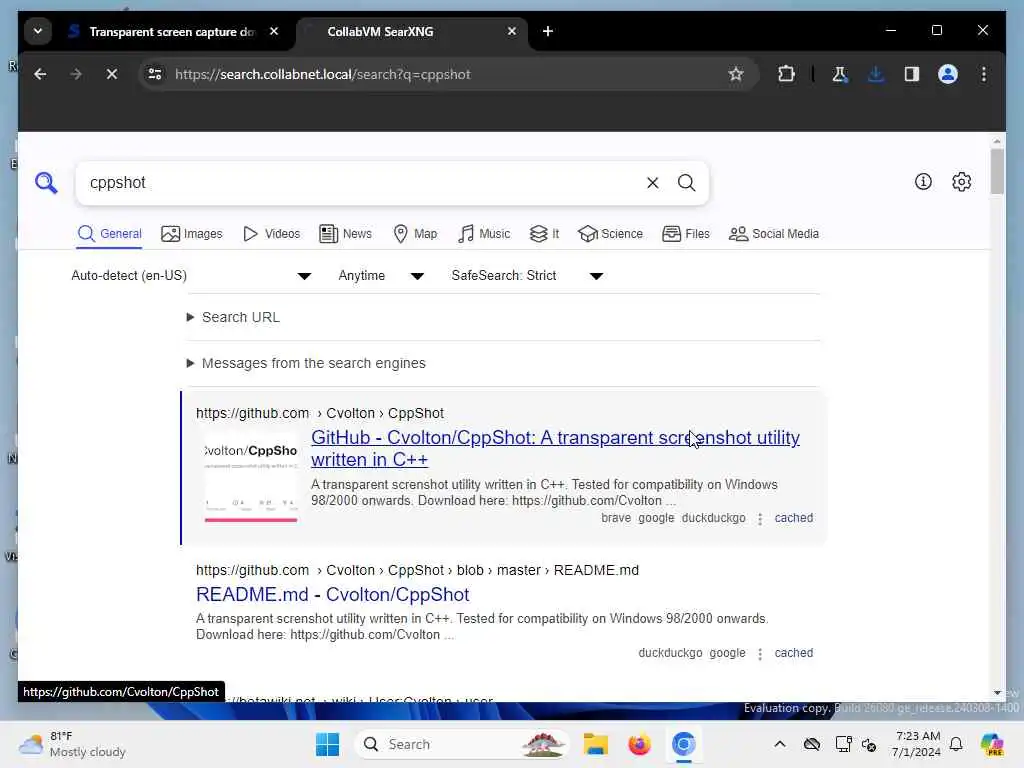This screenshot has width=1024, height=768.
Task: Go back with browser back arrow
Action: coord(40,74)
